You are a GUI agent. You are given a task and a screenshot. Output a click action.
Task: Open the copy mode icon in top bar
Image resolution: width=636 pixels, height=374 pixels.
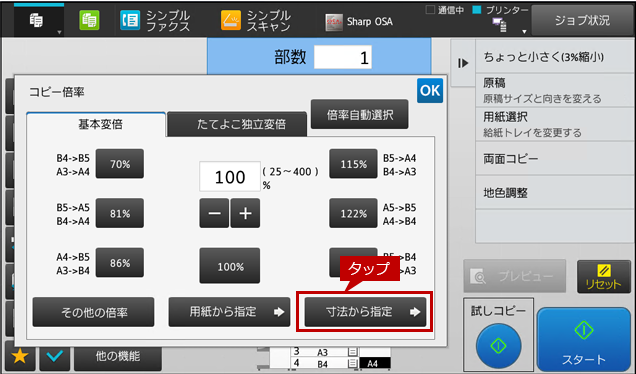39,20
